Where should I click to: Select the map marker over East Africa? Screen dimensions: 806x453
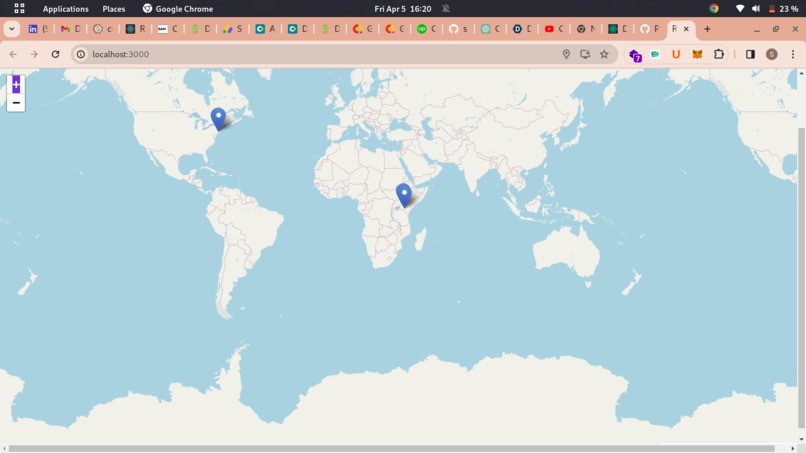pyautogui.click(x=404, y=195)
